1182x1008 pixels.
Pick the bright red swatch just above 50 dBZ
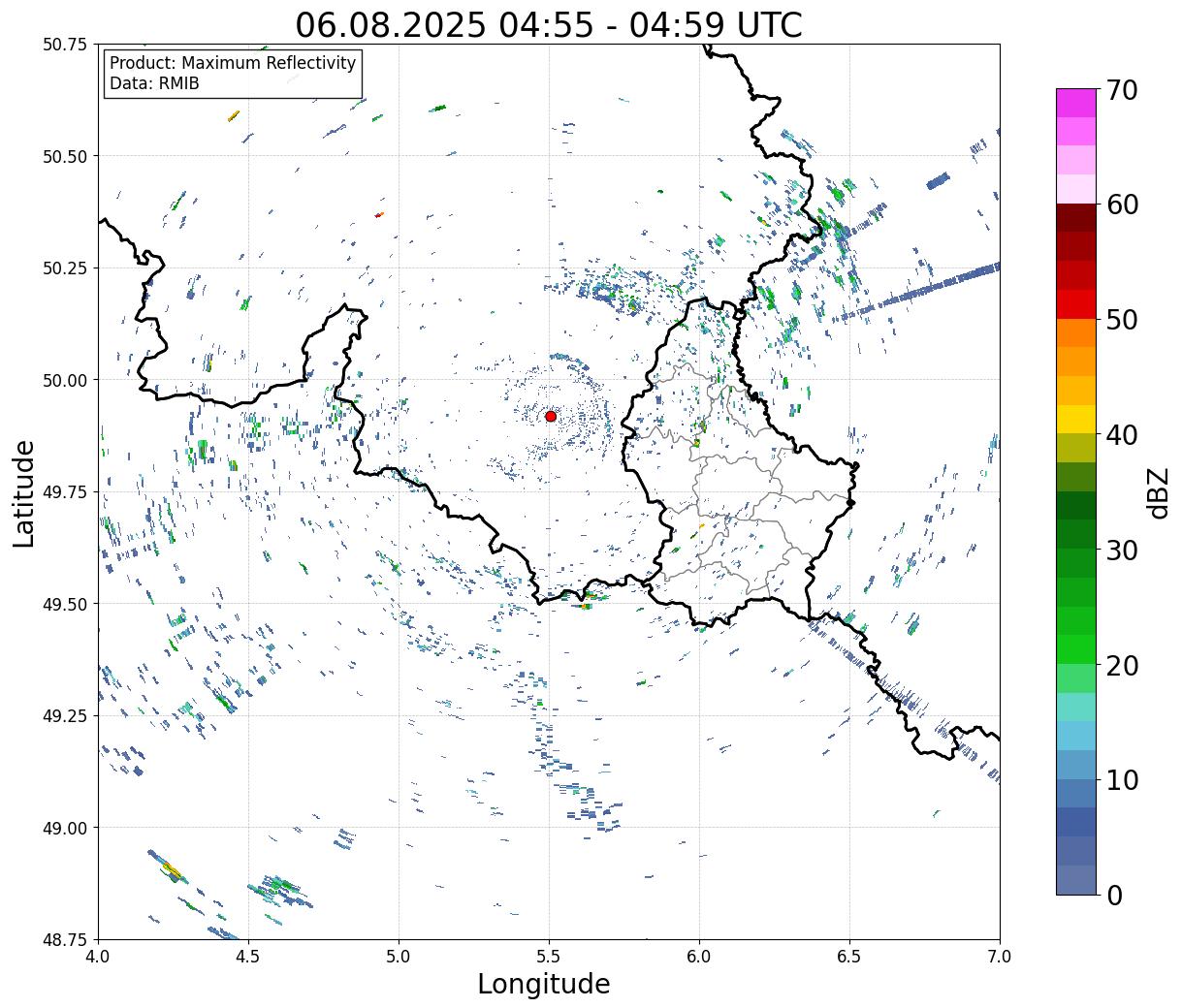coord(1076,304)
